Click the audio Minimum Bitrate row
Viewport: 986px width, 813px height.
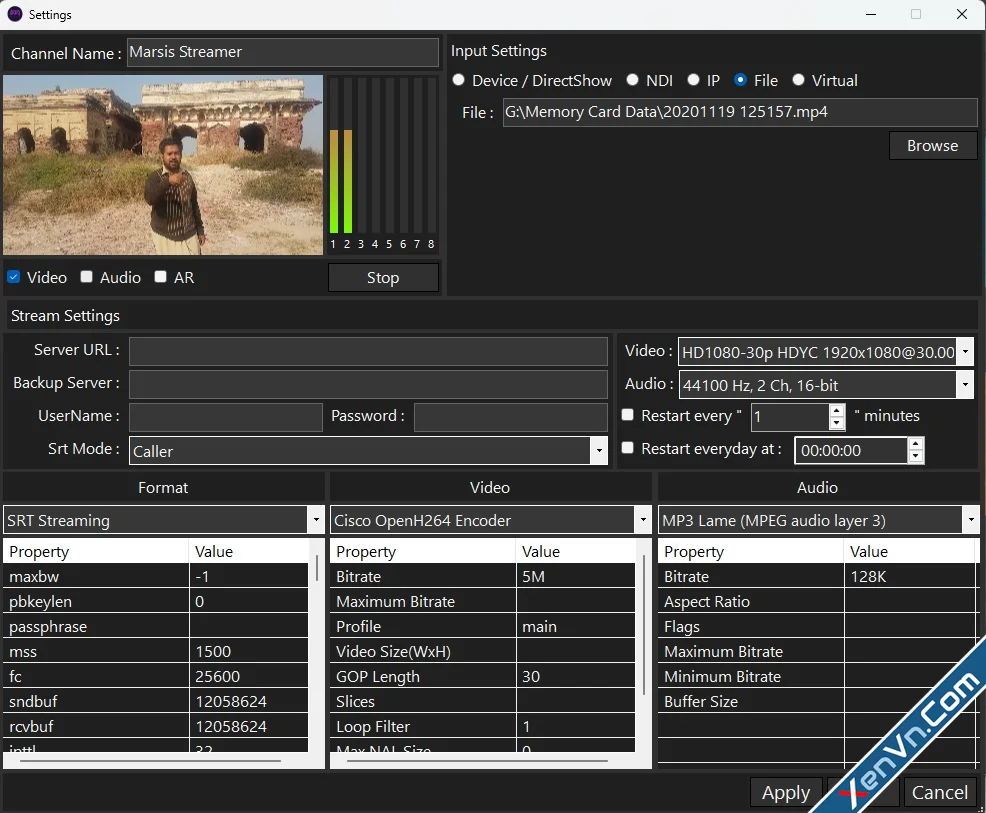[x=817, y=676]
